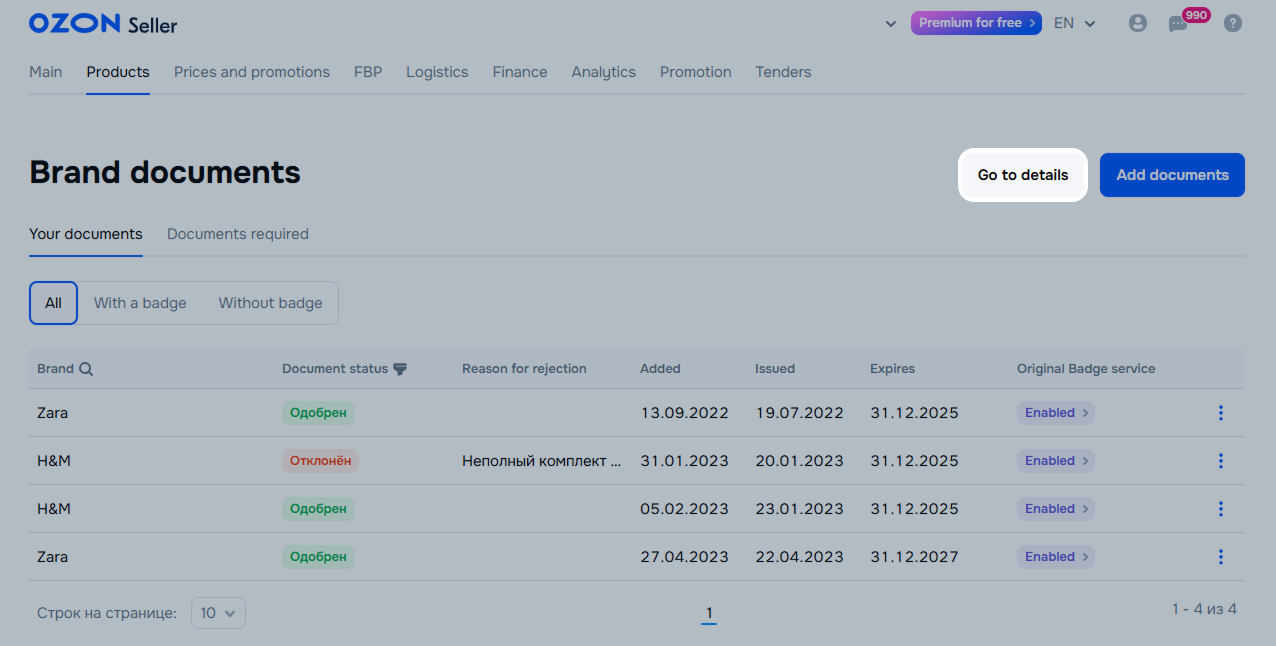The image size is (1276, 646).
Task: Click the Document status column header
Action: tap(335, 369)
